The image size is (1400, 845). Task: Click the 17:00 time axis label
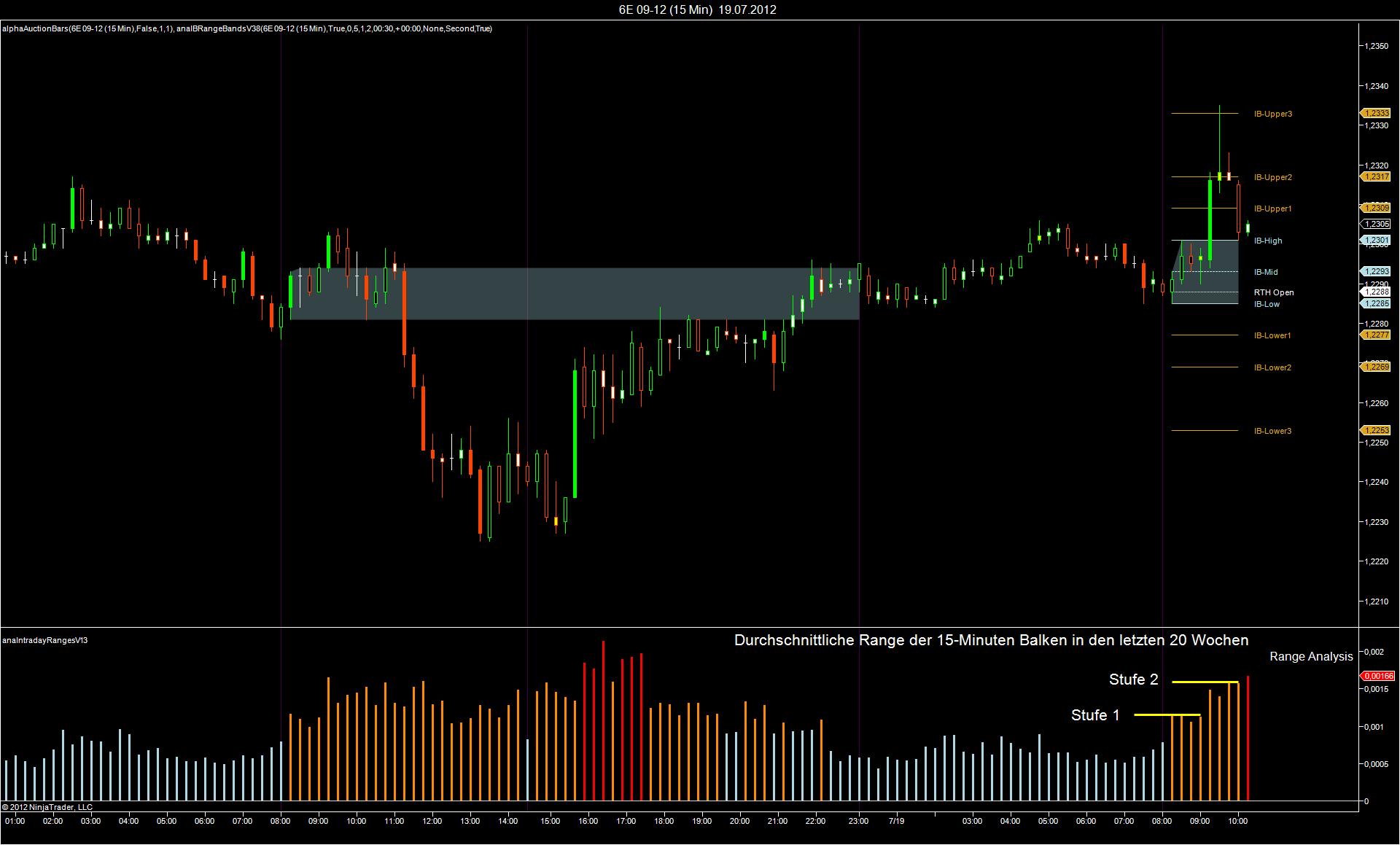626,821
